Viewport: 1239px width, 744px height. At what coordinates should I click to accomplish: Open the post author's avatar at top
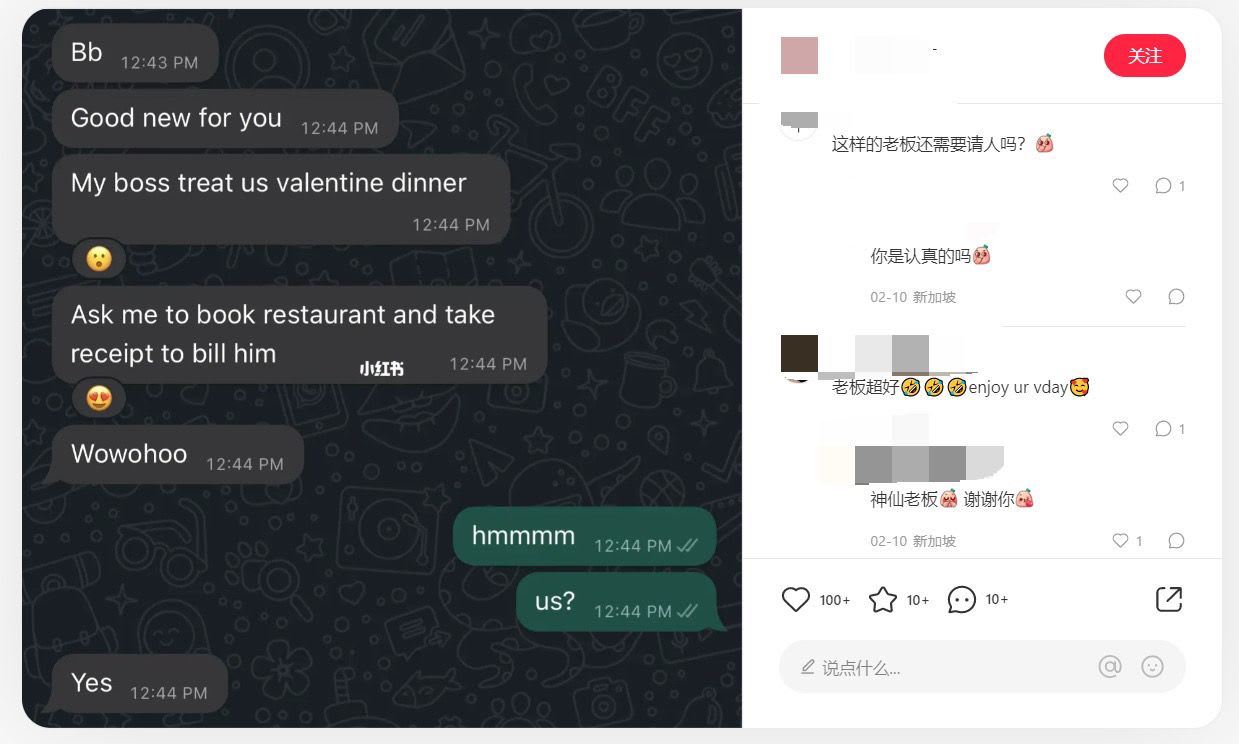pos(799,55)
